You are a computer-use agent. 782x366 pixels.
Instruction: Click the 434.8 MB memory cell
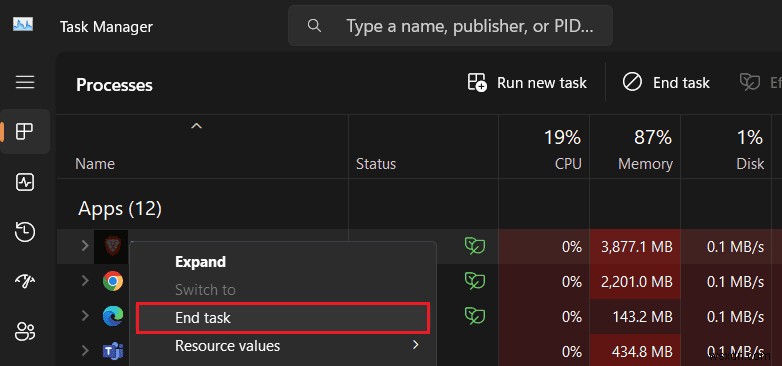point(635,351)
